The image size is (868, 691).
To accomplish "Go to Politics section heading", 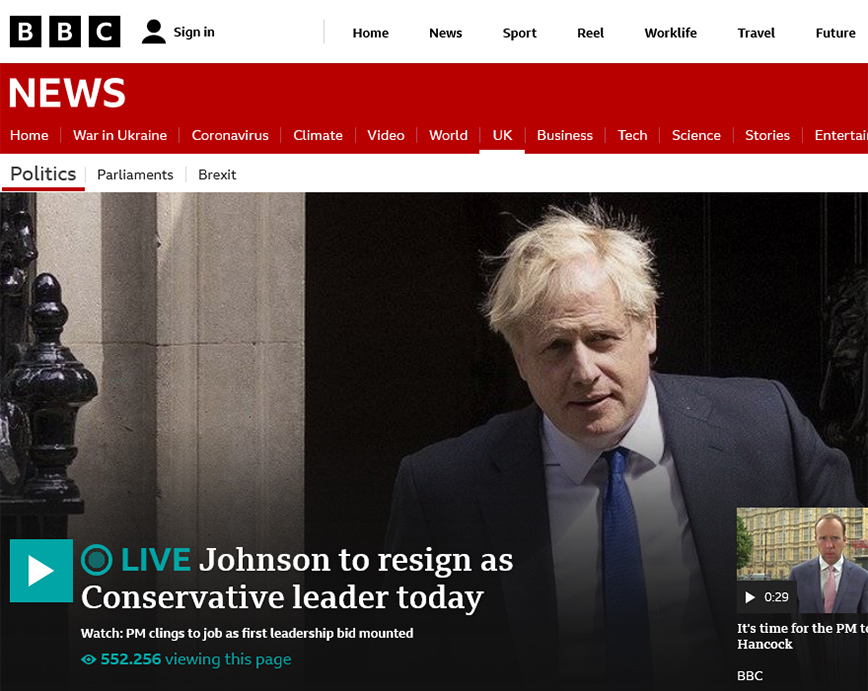I will 43,174.
